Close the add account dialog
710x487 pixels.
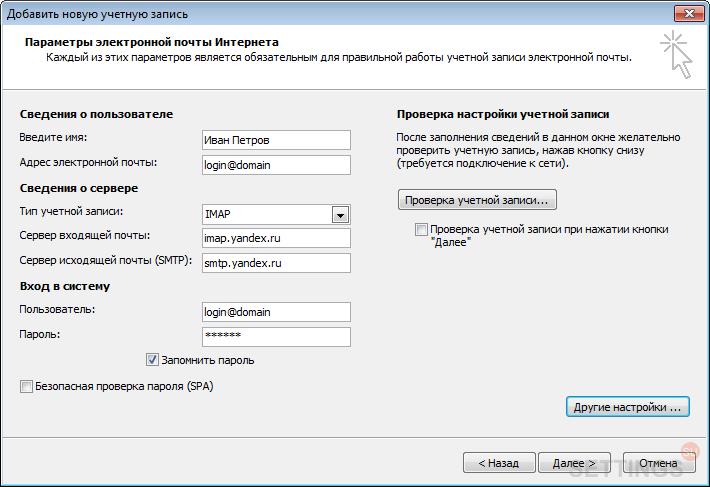689,14
